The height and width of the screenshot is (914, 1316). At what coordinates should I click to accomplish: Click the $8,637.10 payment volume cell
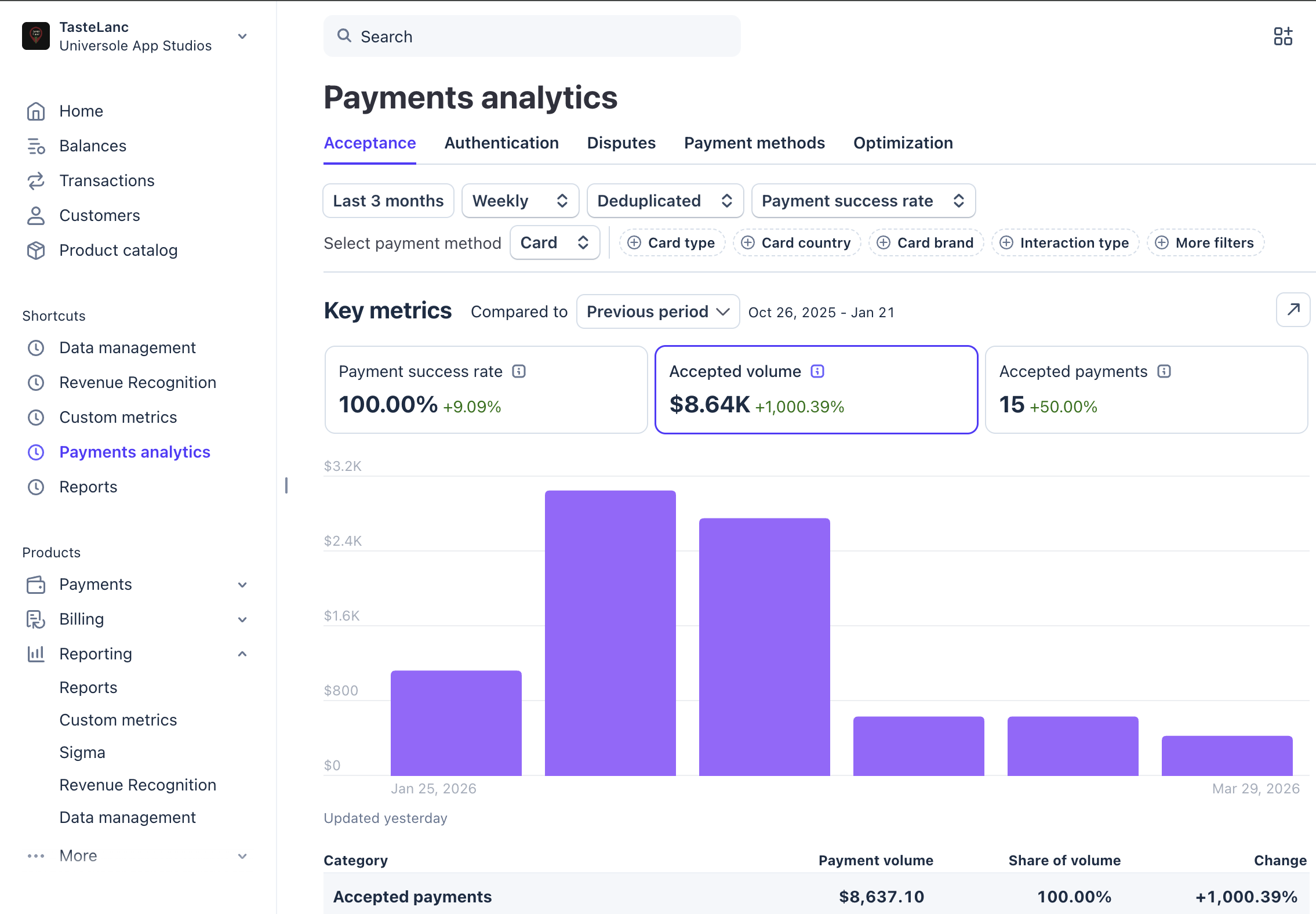pos(881,897)
